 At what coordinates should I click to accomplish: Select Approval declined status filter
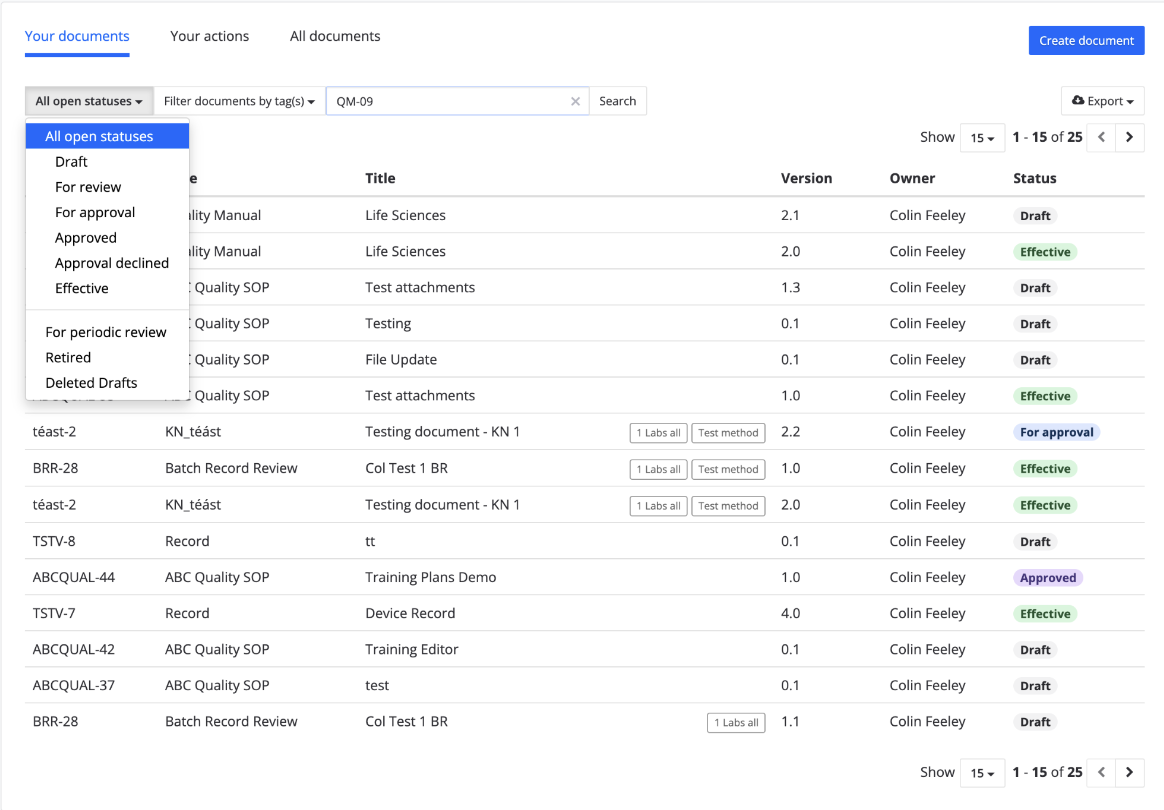(x=112, y=263)
